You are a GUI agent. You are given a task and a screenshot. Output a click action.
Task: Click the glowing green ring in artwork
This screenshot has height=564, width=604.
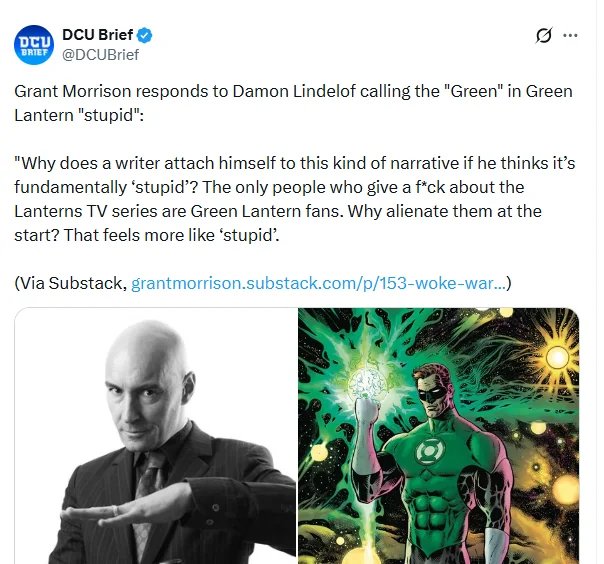[367, 385]
